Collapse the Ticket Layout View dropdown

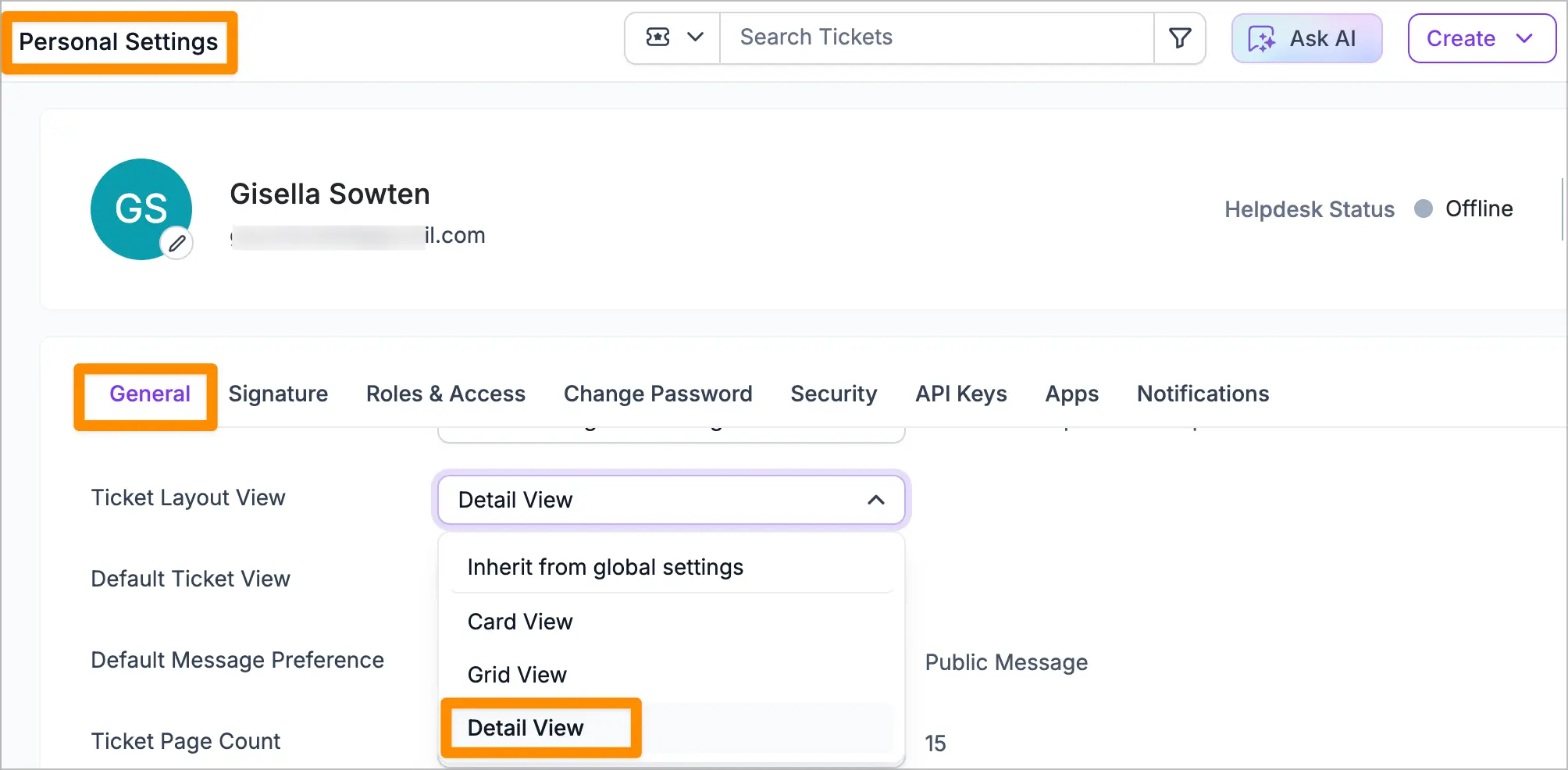[x=876, y=500]
